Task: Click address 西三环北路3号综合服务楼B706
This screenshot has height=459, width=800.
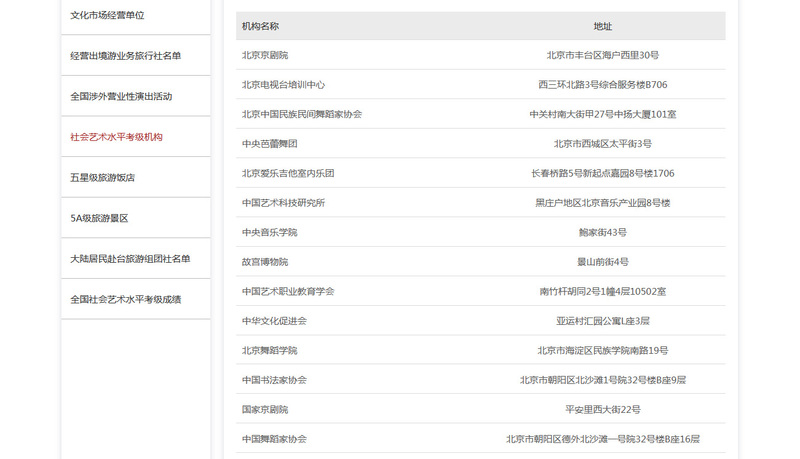Action: (603, 85)
